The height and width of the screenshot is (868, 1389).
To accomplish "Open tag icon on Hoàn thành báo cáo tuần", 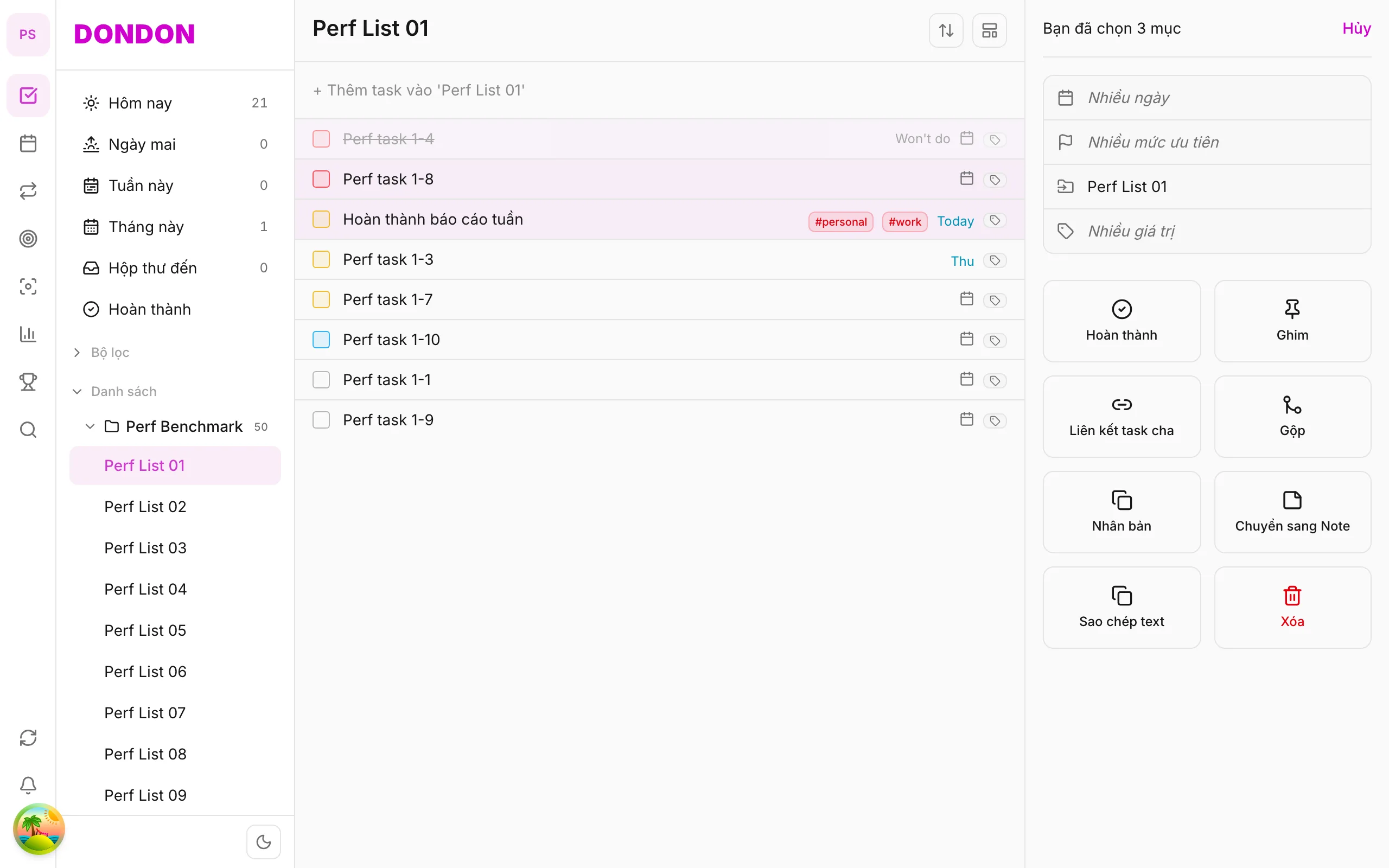I will point(995,220).
